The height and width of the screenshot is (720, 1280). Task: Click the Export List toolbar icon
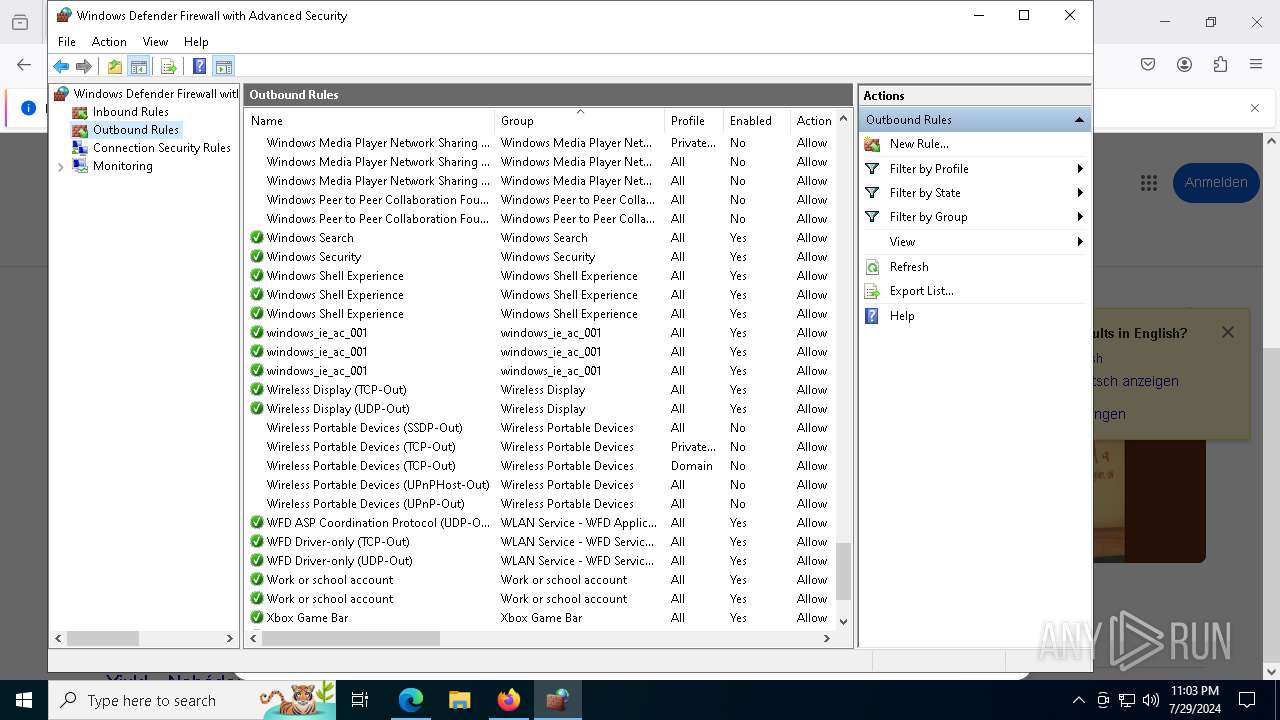coord(168,67)
